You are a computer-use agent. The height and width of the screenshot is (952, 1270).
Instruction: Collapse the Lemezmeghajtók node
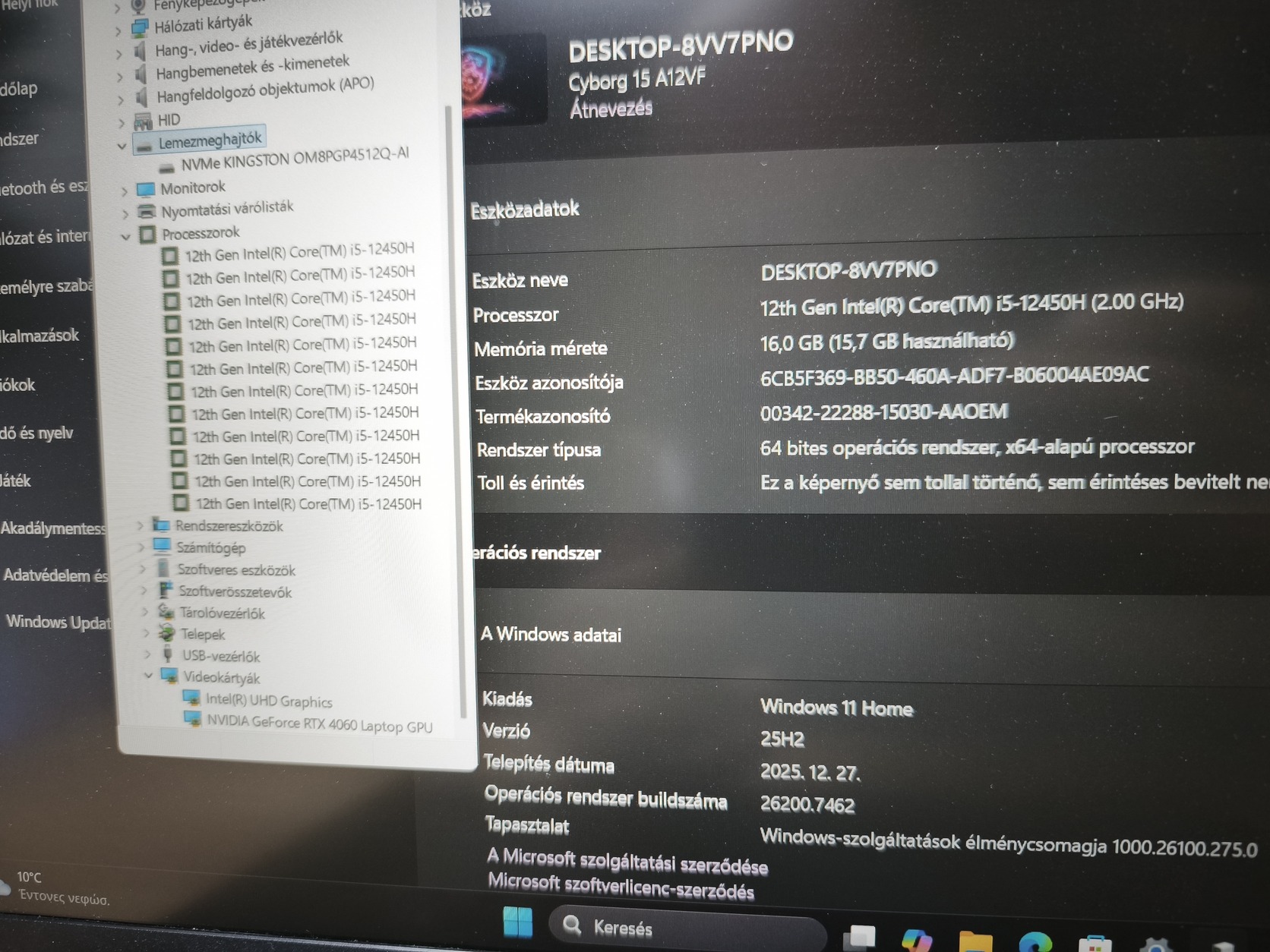(122, 146)
